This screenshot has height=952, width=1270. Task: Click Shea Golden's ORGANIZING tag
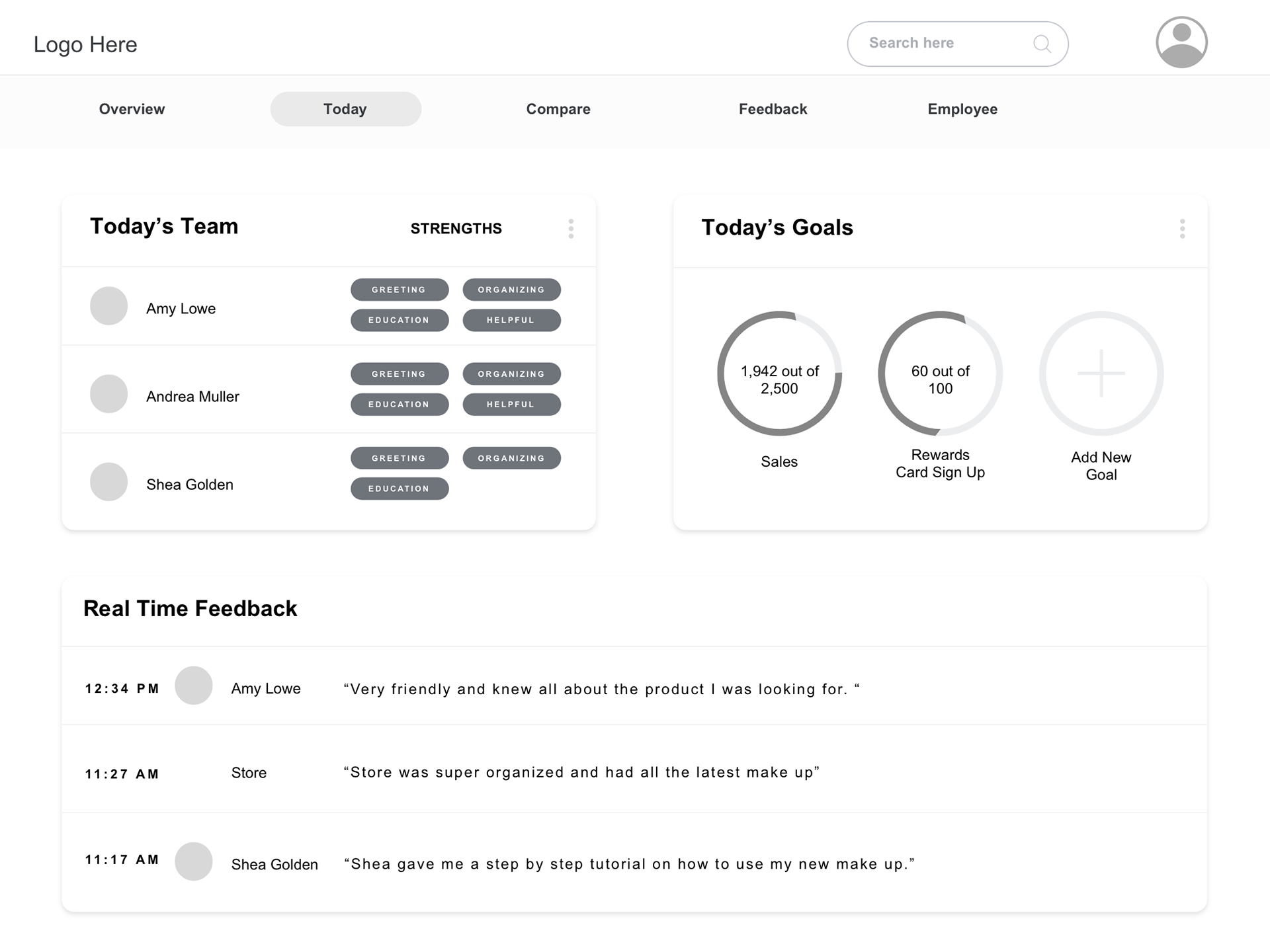tap(511, 458)
